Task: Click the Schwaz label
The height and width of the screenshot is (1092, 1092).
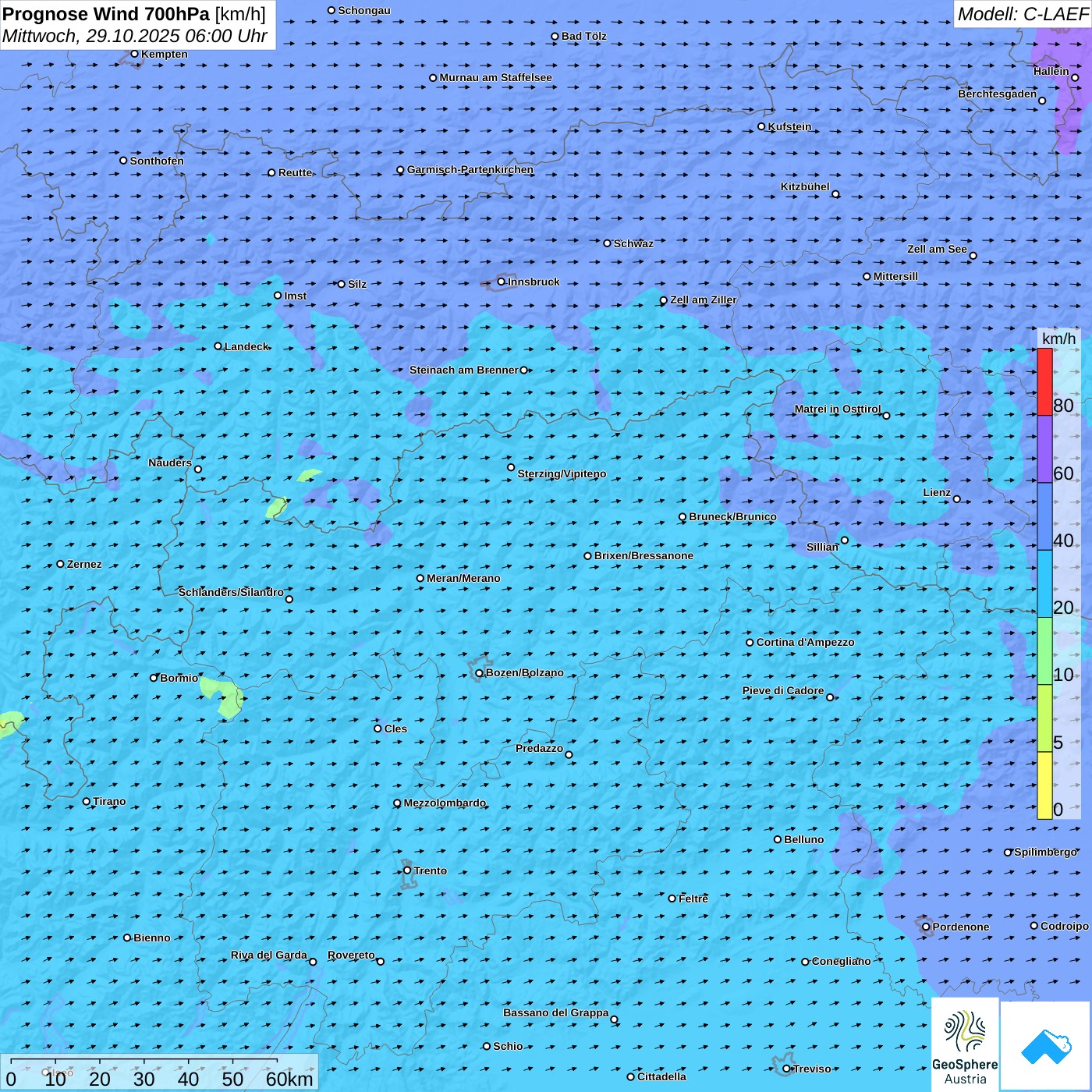Action: point(633,243)
